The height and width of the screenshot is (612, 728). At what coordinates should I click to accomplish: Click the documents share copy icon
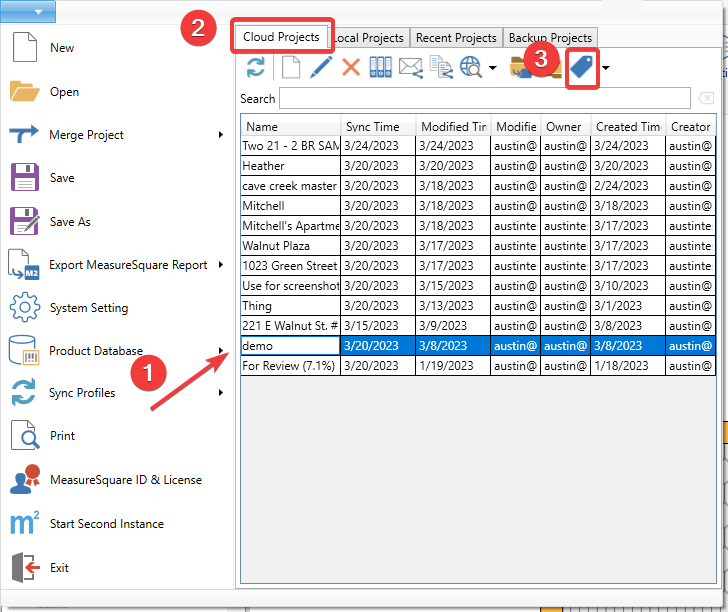click(441, 67)
